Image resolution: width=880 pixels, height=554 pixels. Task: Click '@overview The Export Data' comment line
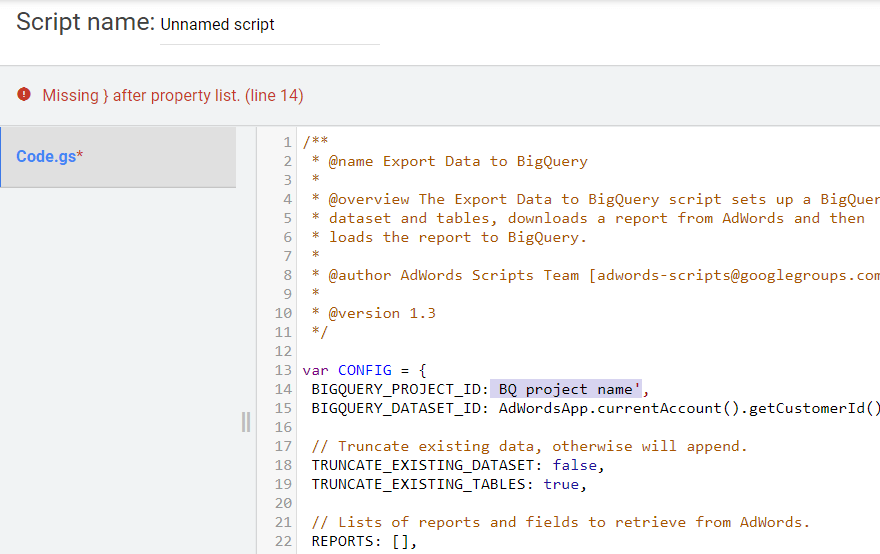pos(596,200)
